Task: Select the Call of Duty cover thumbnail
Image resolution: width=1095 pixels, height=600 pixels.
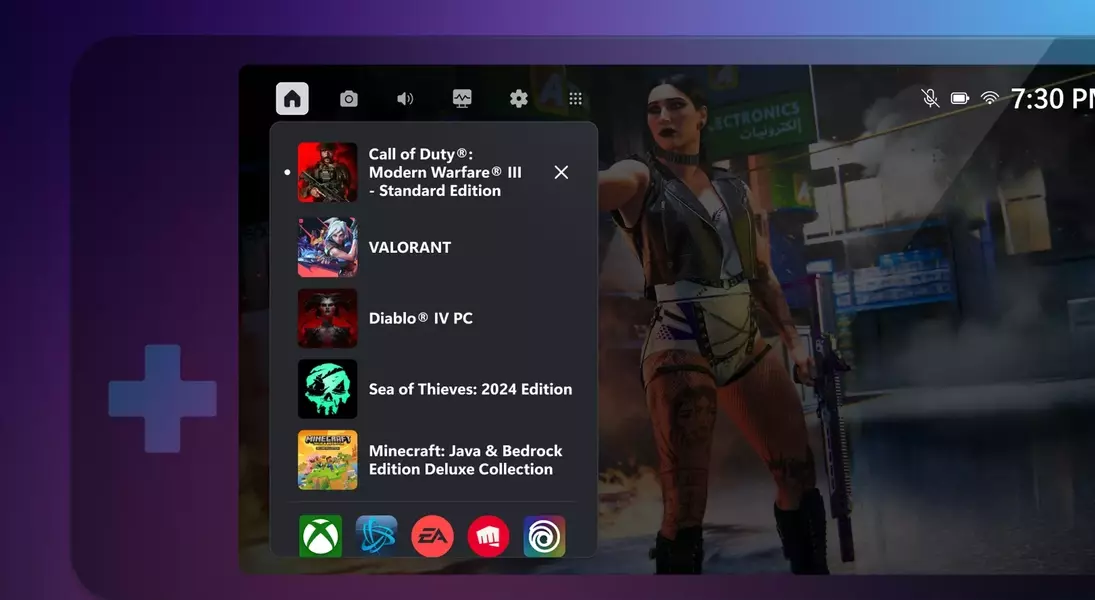Action: tap(328, 173)
